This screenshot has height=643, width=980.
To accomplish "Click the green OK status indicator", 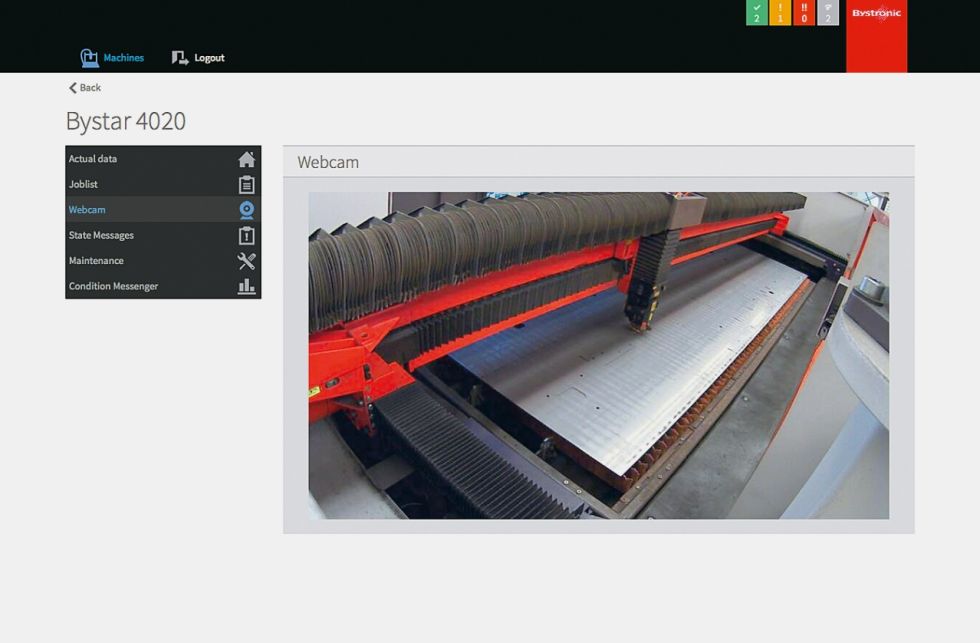I will [756, 12].
